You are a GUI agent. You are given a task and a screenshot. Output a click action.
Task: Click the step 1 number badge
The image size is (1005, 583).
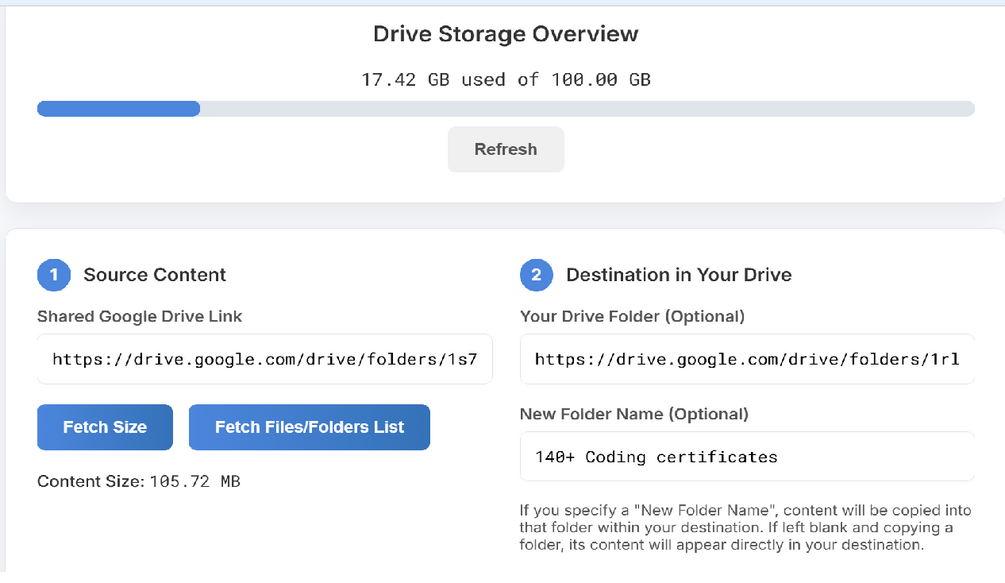(54, 275)
